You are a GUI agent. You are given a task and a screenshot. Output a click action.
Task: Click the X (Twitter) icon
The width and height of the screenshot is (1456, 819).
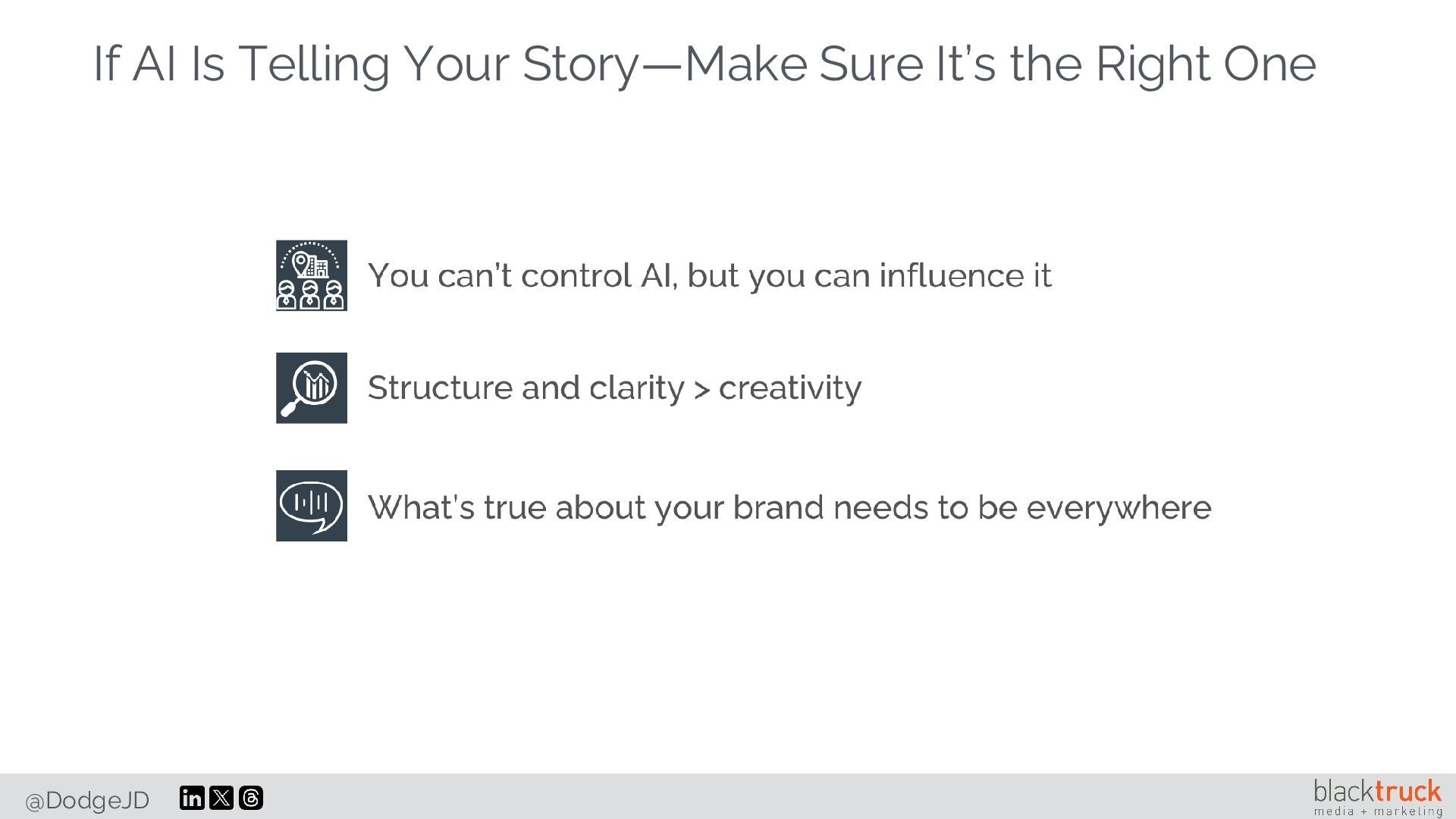221,798
